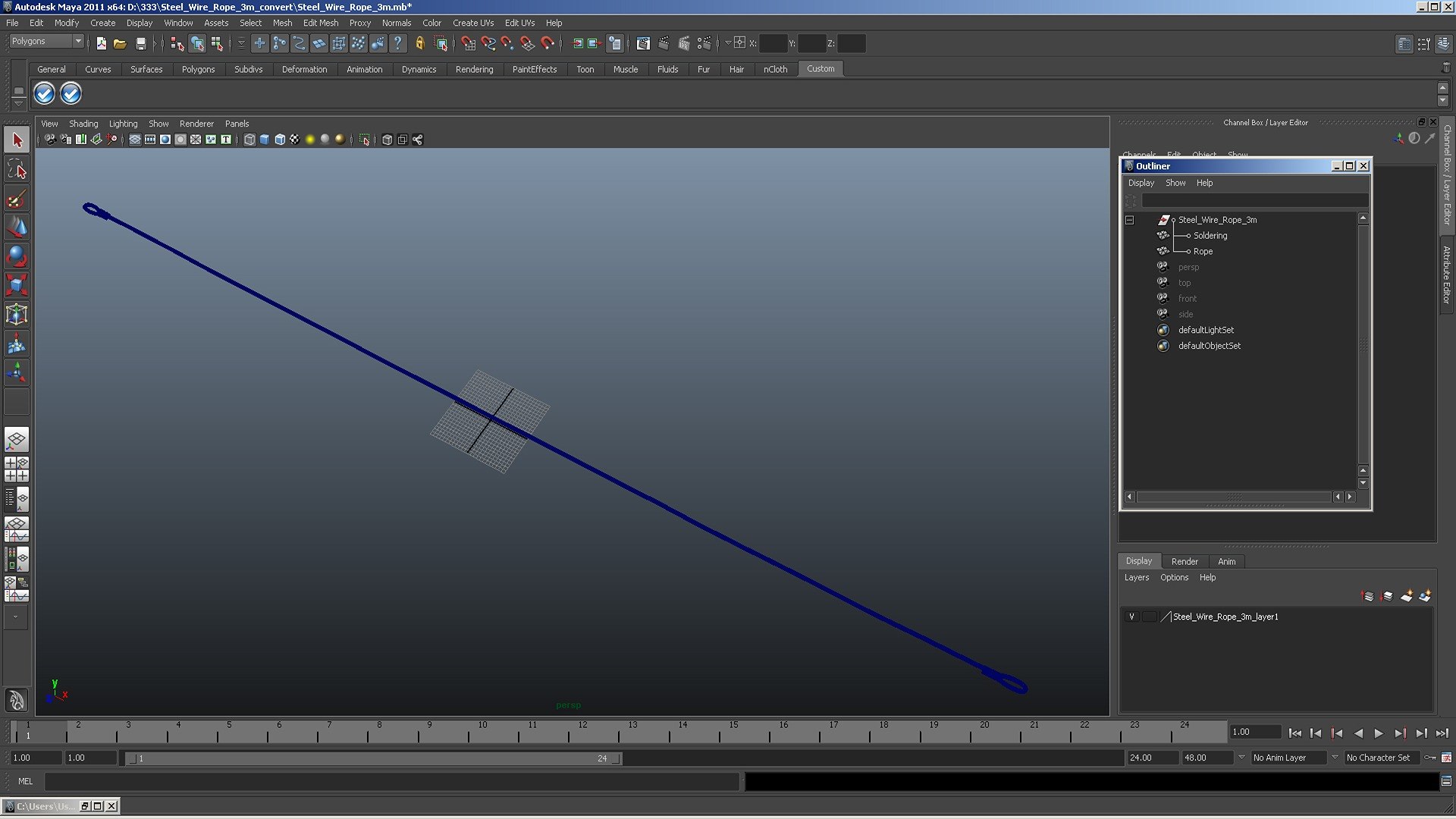Create new empty layer icon
1456x819 pixels.
tap(1406, 596)
